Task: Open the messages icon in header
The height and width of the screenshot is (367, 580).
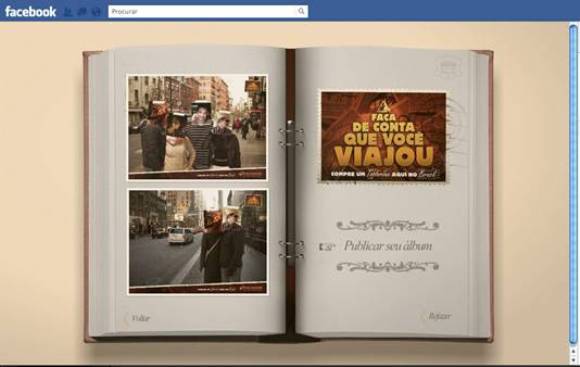Action: tap(82, 12)
